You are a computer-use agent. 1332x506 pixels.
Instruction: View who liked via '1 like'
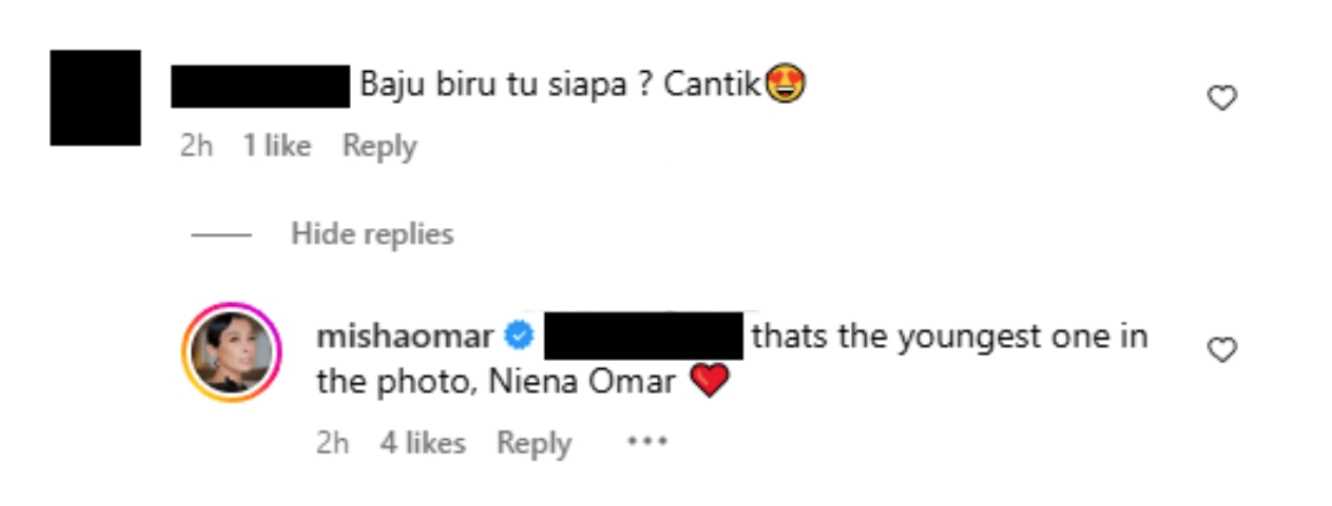[276, 146]
